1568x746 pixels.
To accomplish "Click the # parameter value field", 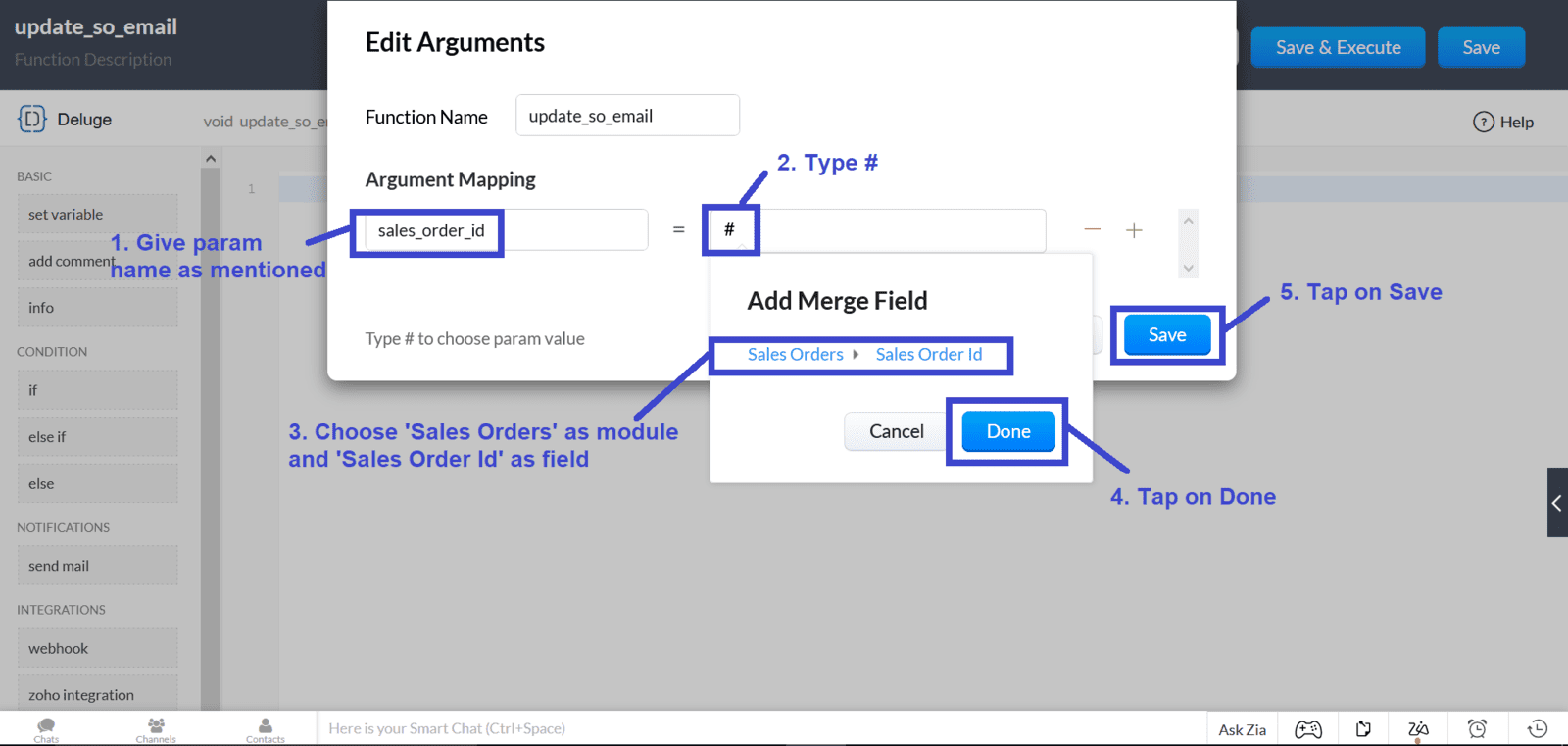I will (x=877, y=230).
